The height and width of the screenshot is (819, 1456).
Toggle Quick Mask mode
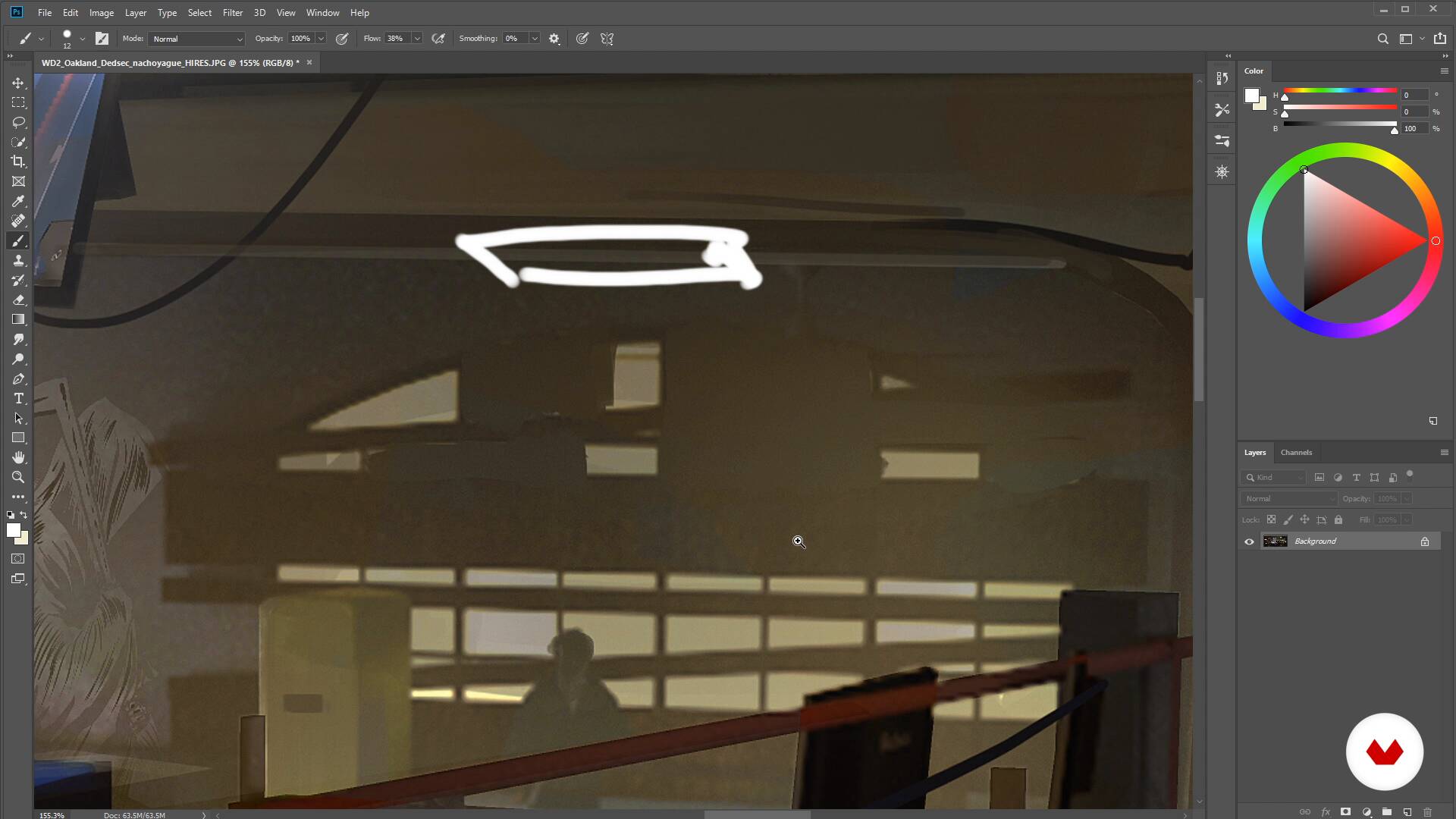pyautogui.click(x=18, y=559)
